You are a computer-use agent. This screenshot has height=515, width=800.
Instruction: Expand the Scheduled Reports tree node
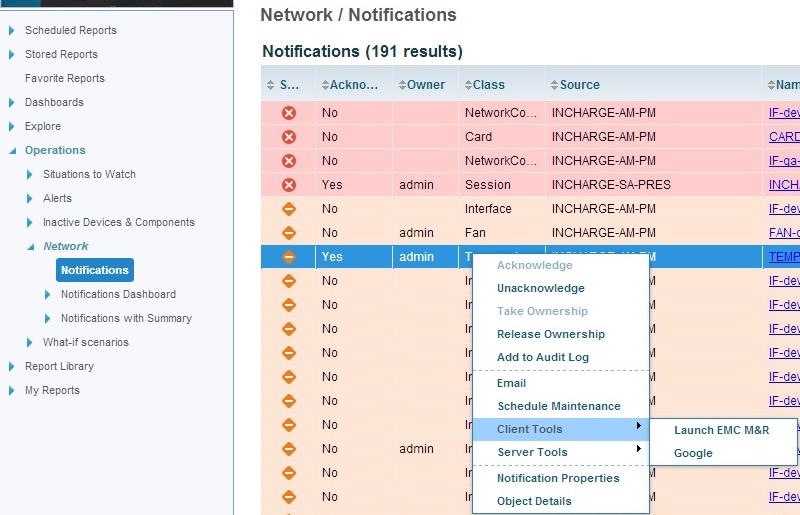(12, 30)
